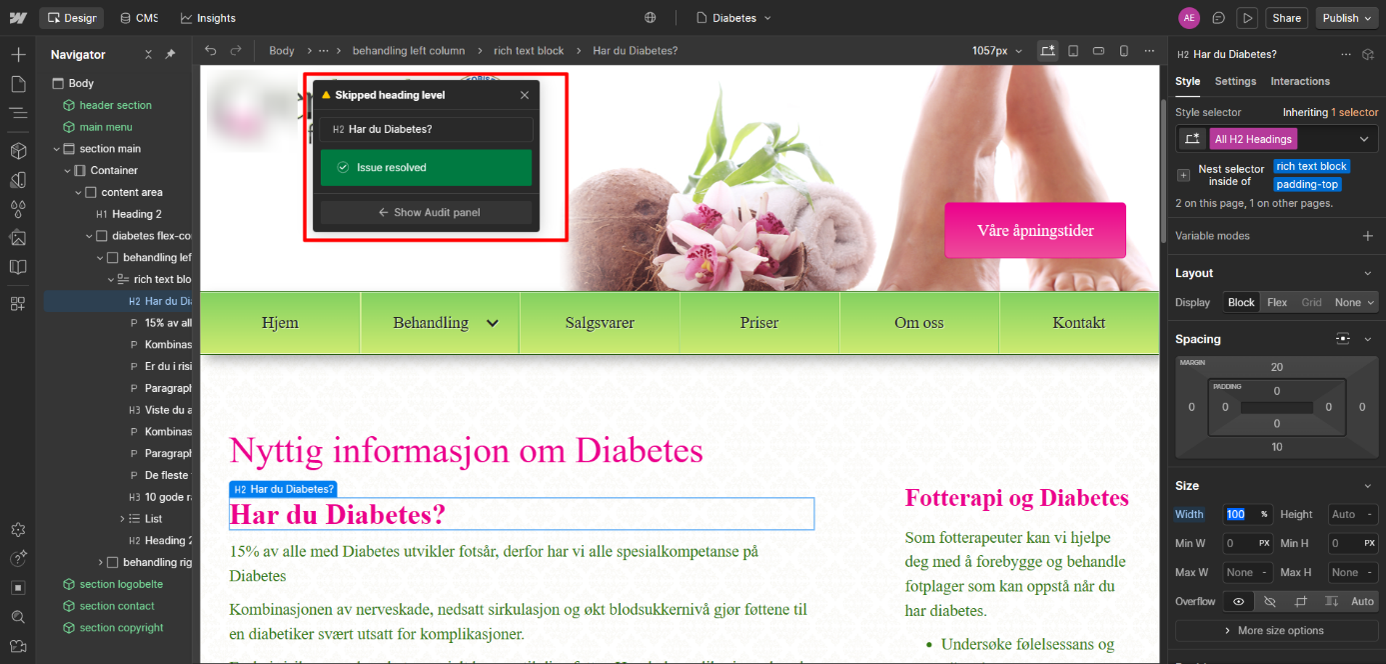Open the comments speech bubble icon
Viewport: 1386px width, 664px height.
coord(1218,18)
